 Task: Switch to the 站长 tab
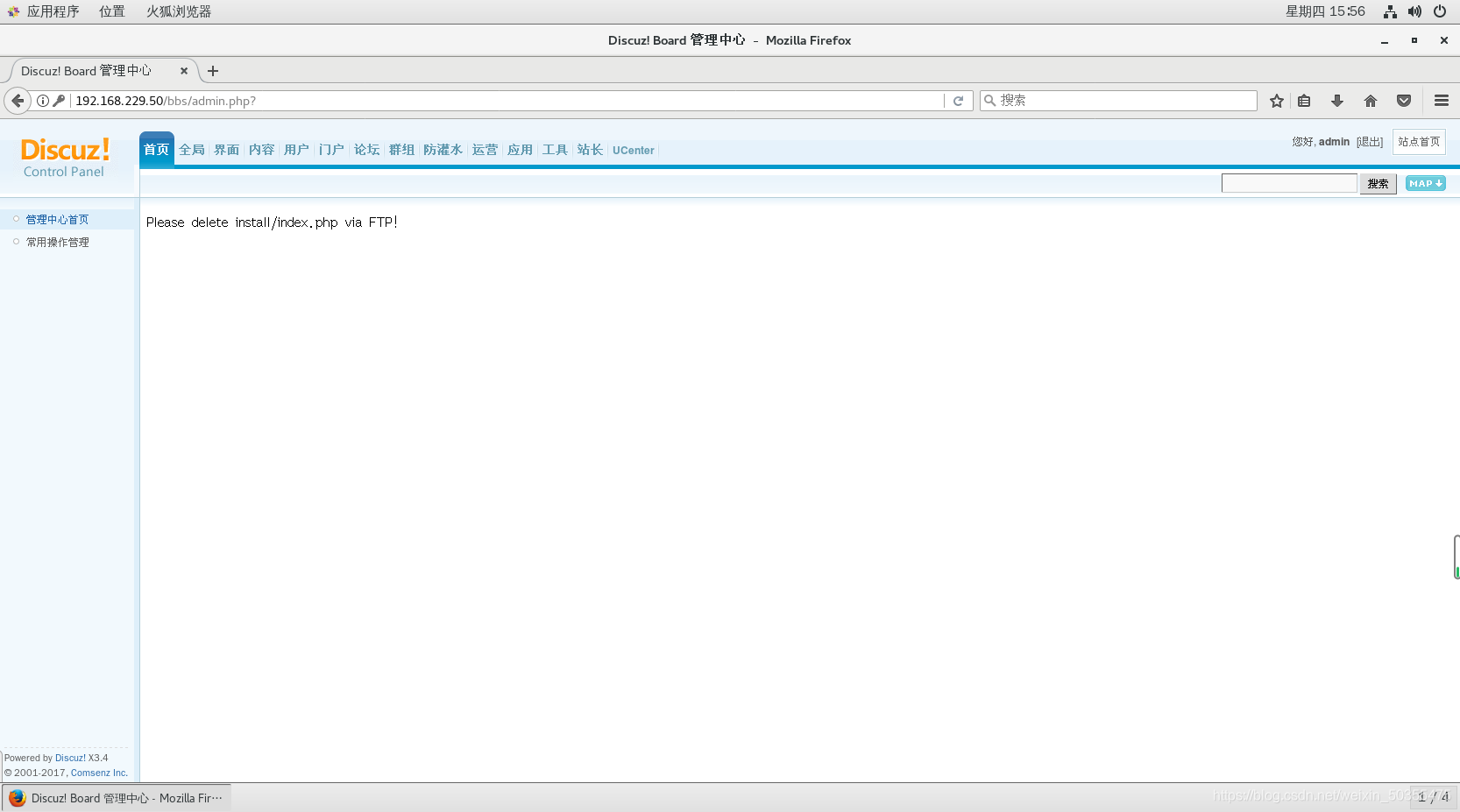pos(591,150)
